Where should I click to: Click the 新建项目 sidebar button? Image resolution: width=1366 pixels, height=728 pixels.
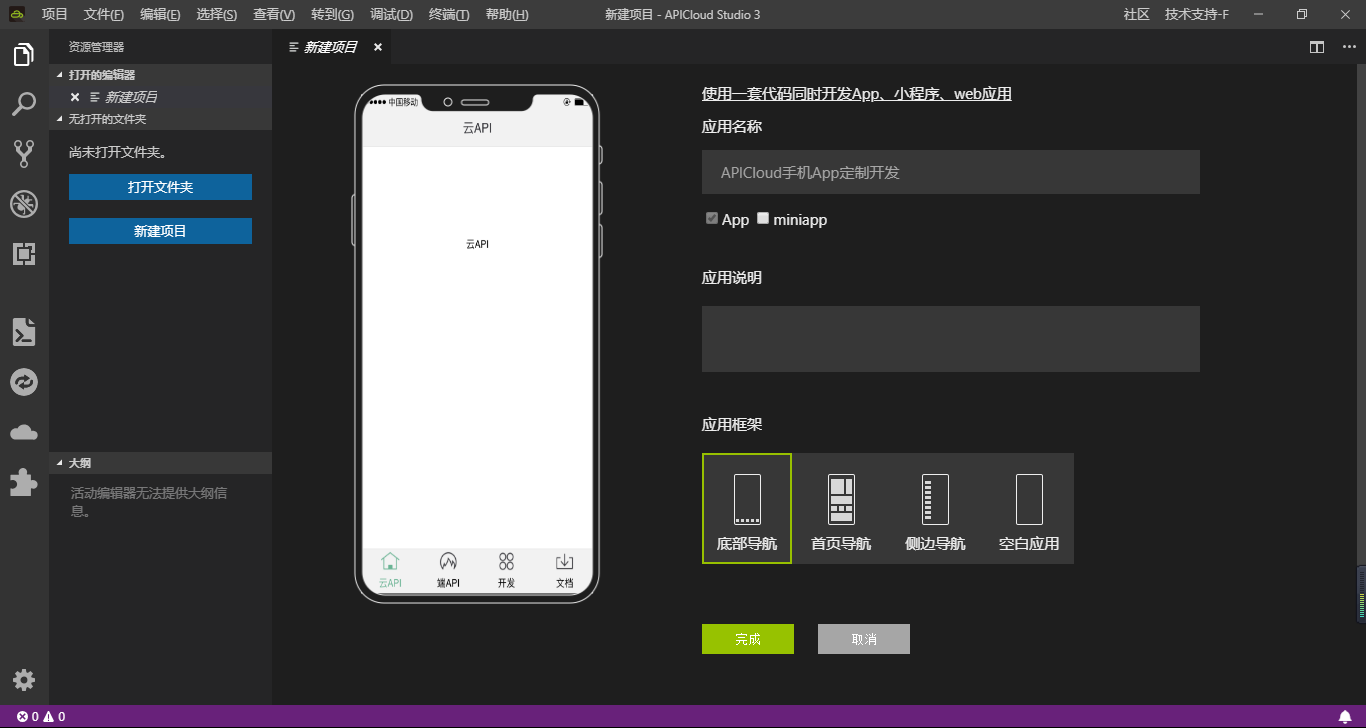[160, 231]
